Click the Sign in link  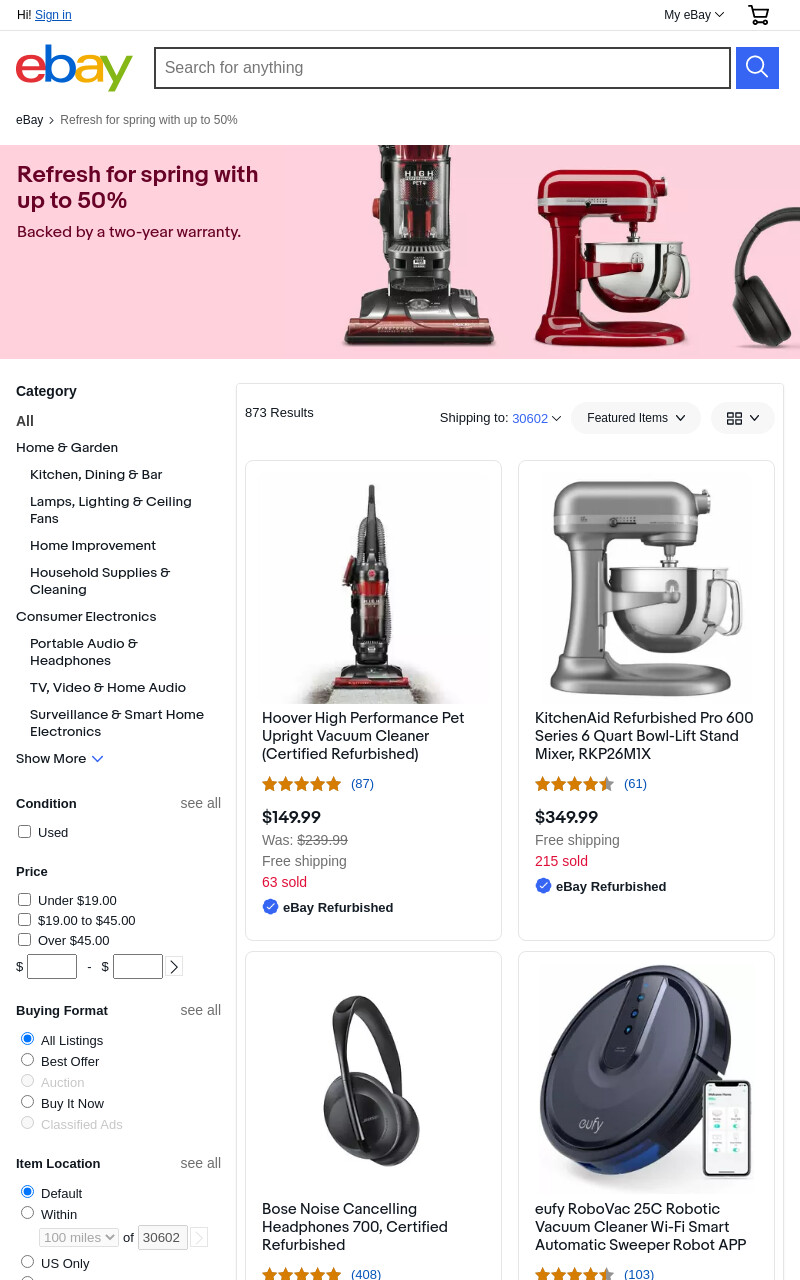coord(53,15)
